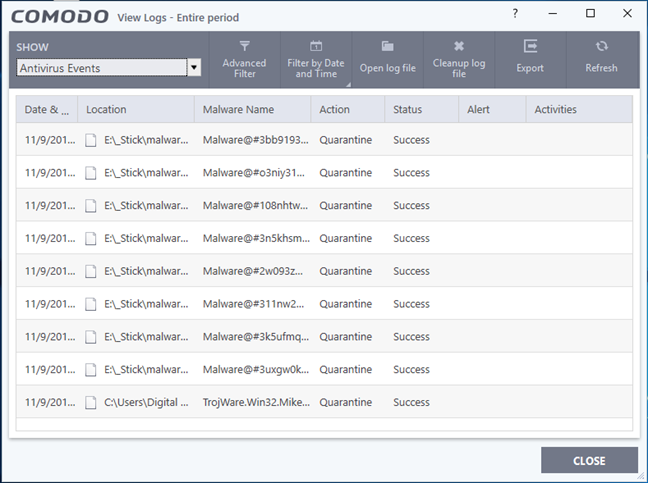Click Success in the Malware@#2w093z row
Screen dimensions: 648x483
coord(411,271)
